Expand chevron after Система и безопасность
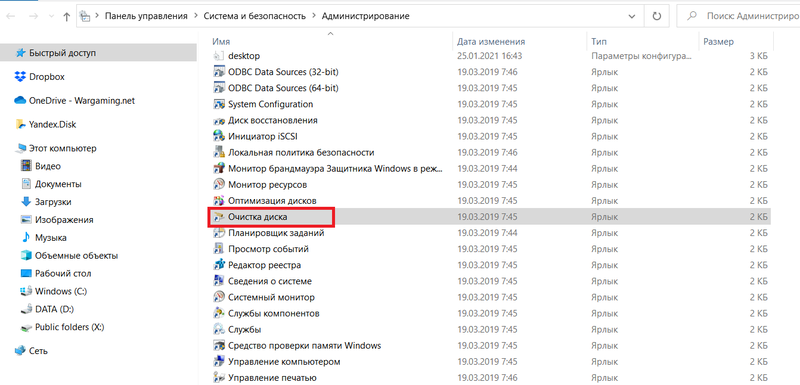Screen dimensions: 800x385 (x=314, y=16)
